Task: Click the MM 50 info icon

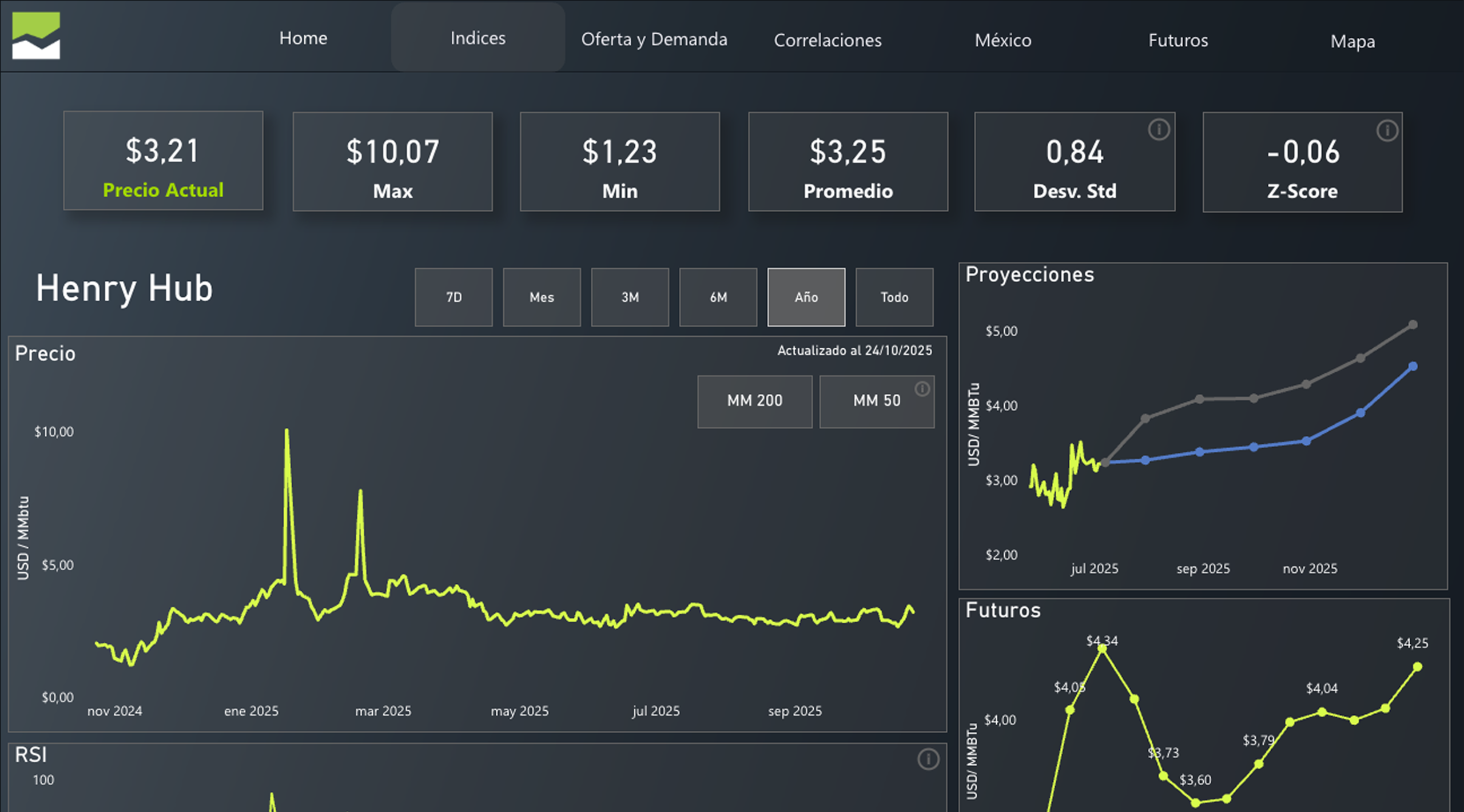Action: point(922,389)
